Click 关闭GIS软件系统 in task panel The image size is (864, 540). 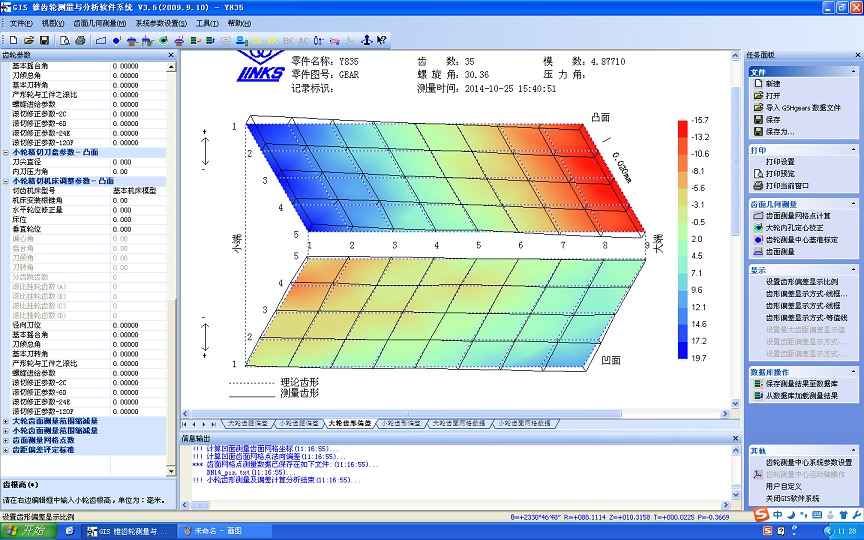pyautogui.click(x=792, y=499)
